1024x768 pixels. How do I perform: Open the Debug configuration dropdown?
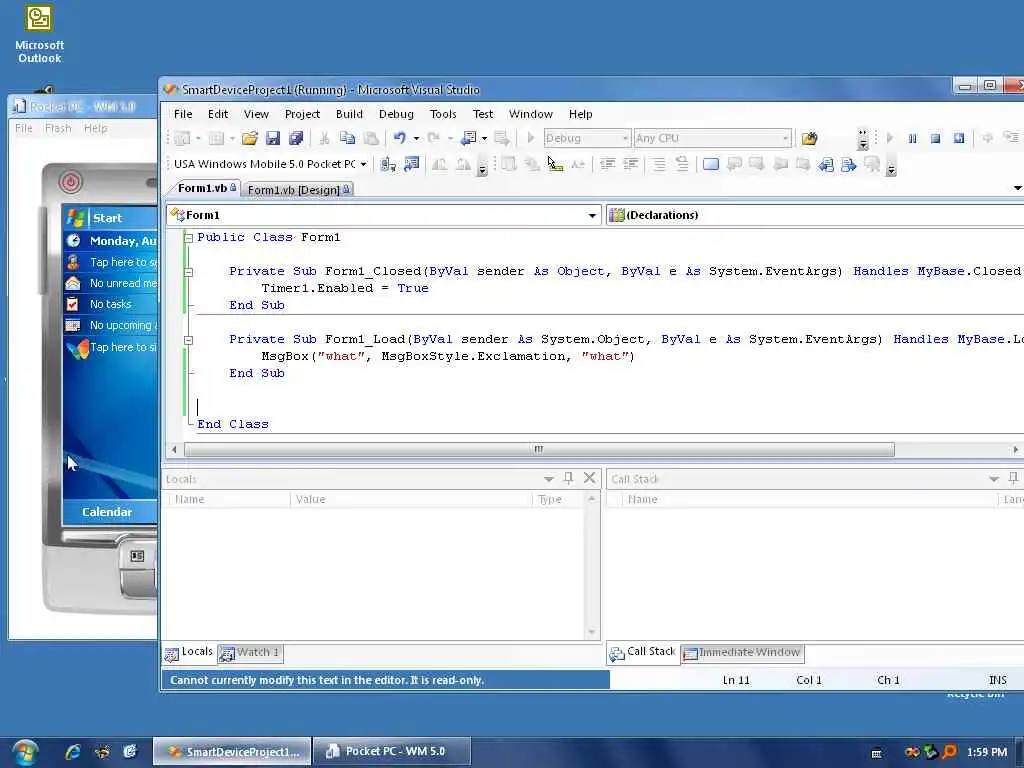click(x=625, y=138)
